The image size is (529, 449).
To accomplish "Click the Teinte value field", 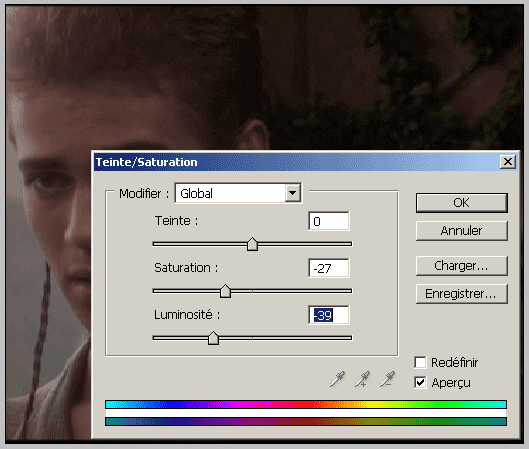I will 329,221.
